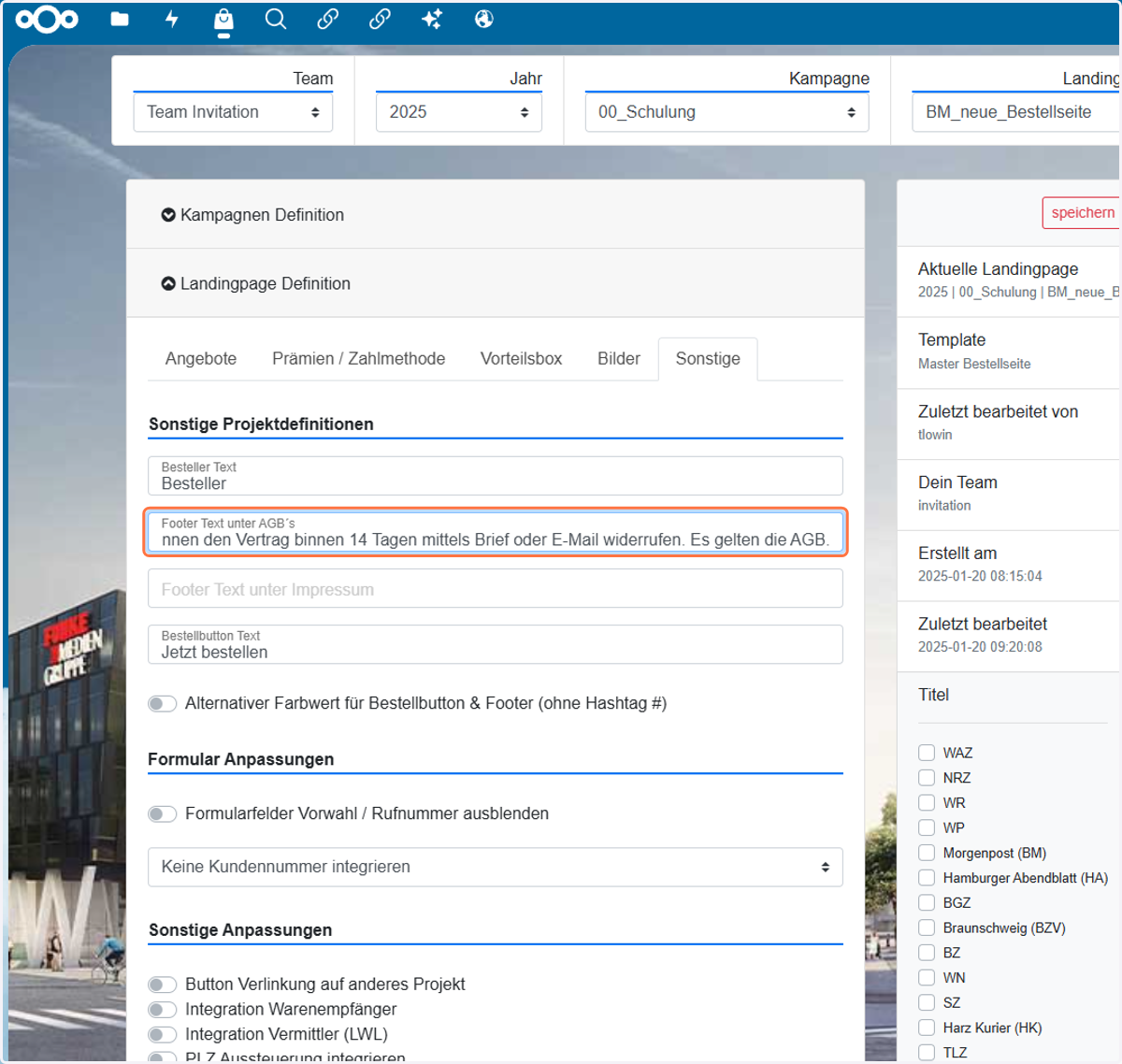Click the Footer Text unter AGB's field
The height and width of the screenshot is (1064, 1122).
pos(496,532)
